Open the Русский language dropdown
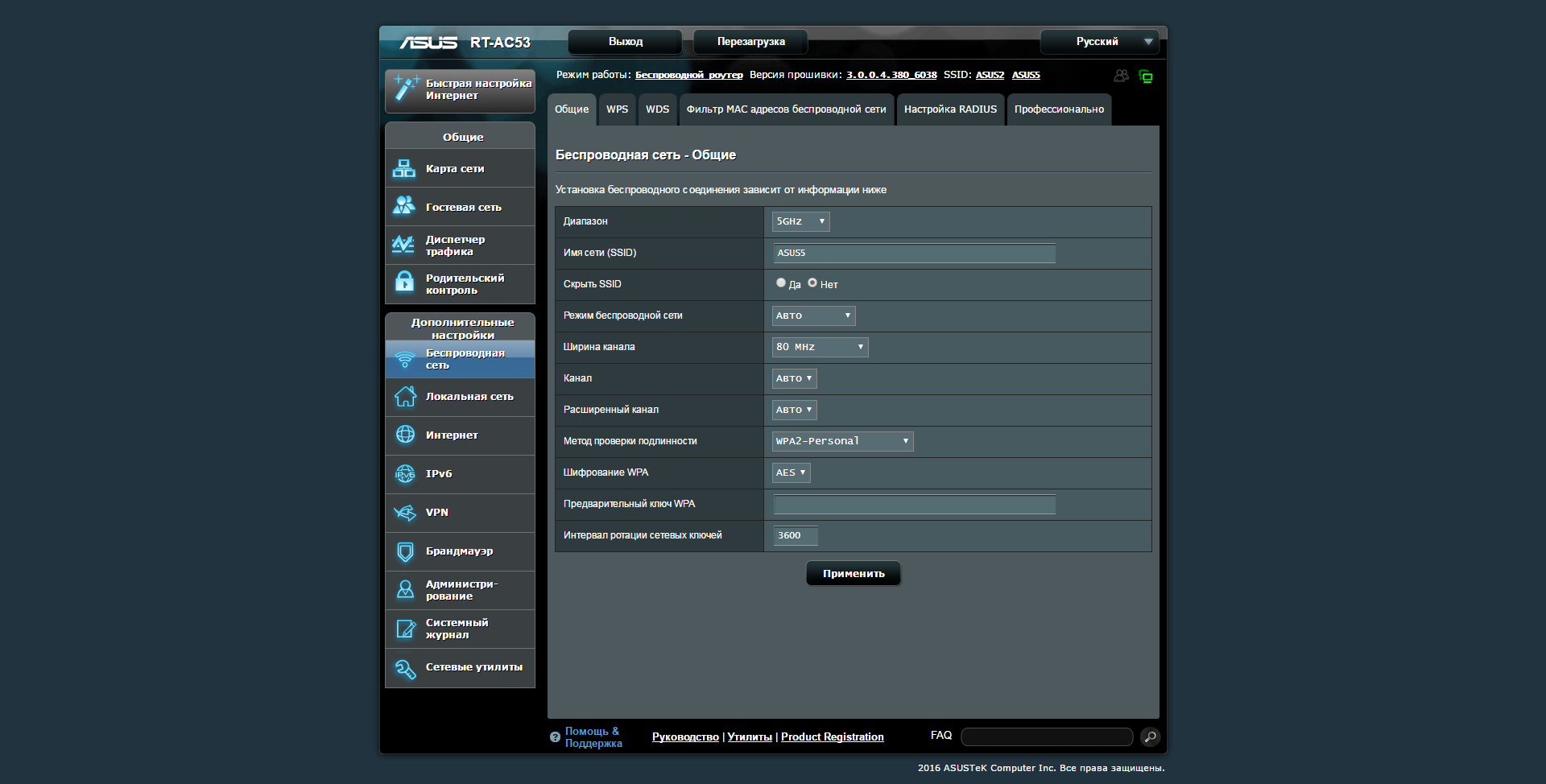The width and height of the screenshot is (1546, 784). 1099,42
